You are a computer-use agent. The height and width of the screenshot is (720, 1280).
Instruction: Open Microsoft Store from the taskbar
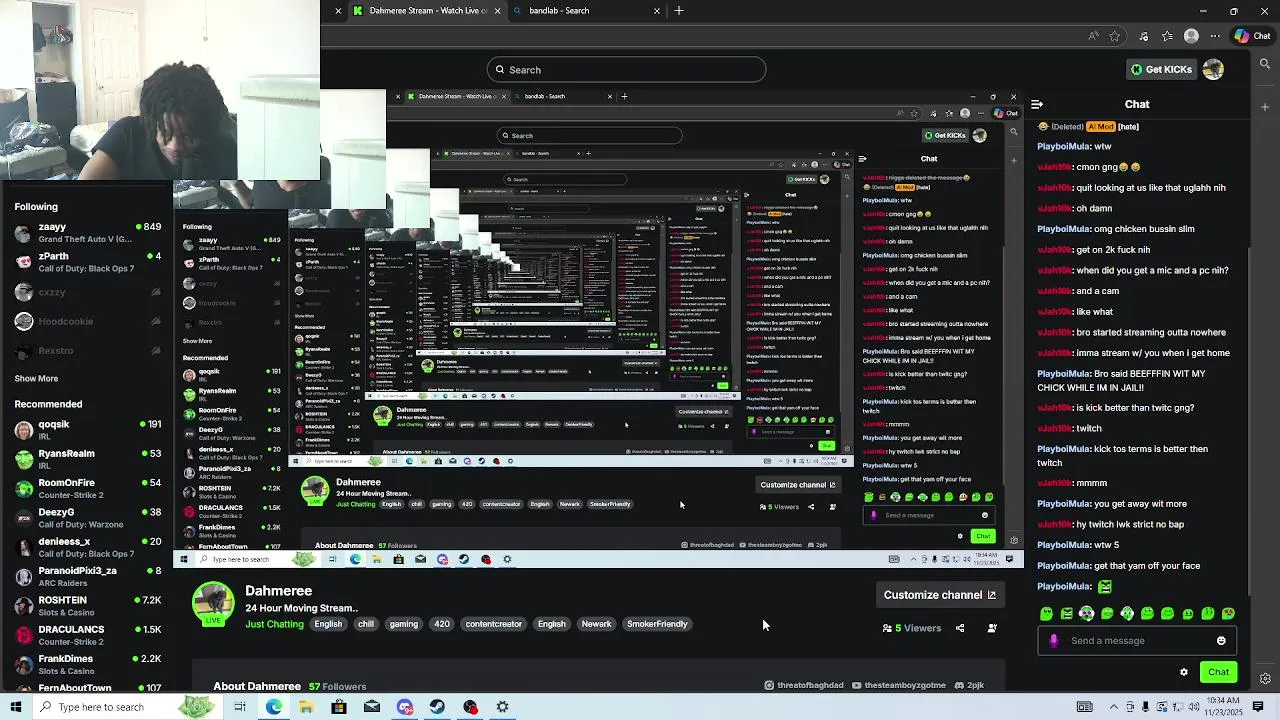pos(339,707)
